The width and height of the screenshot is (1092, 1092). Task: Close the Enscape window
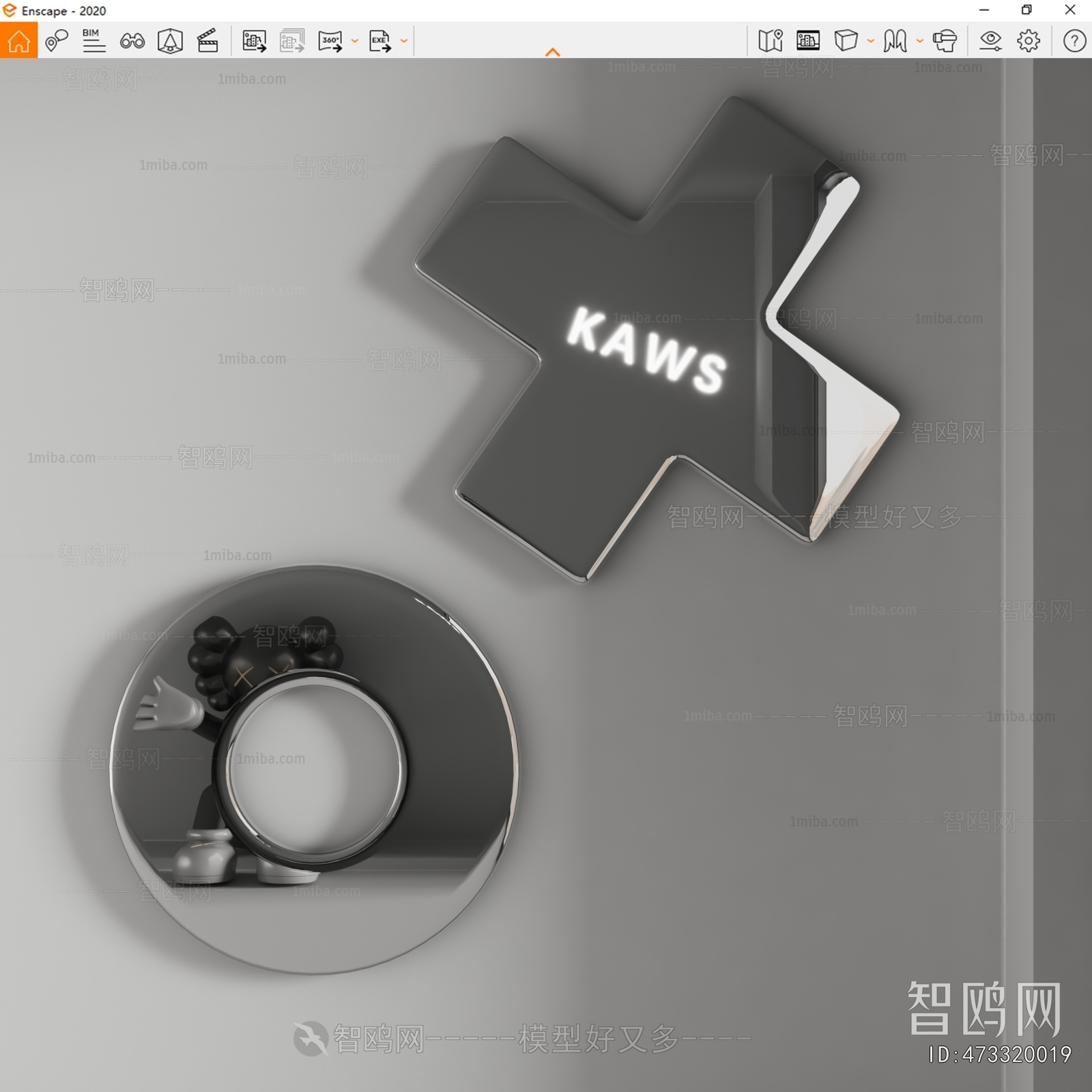pyautogui.click(x=1070, y=10)
